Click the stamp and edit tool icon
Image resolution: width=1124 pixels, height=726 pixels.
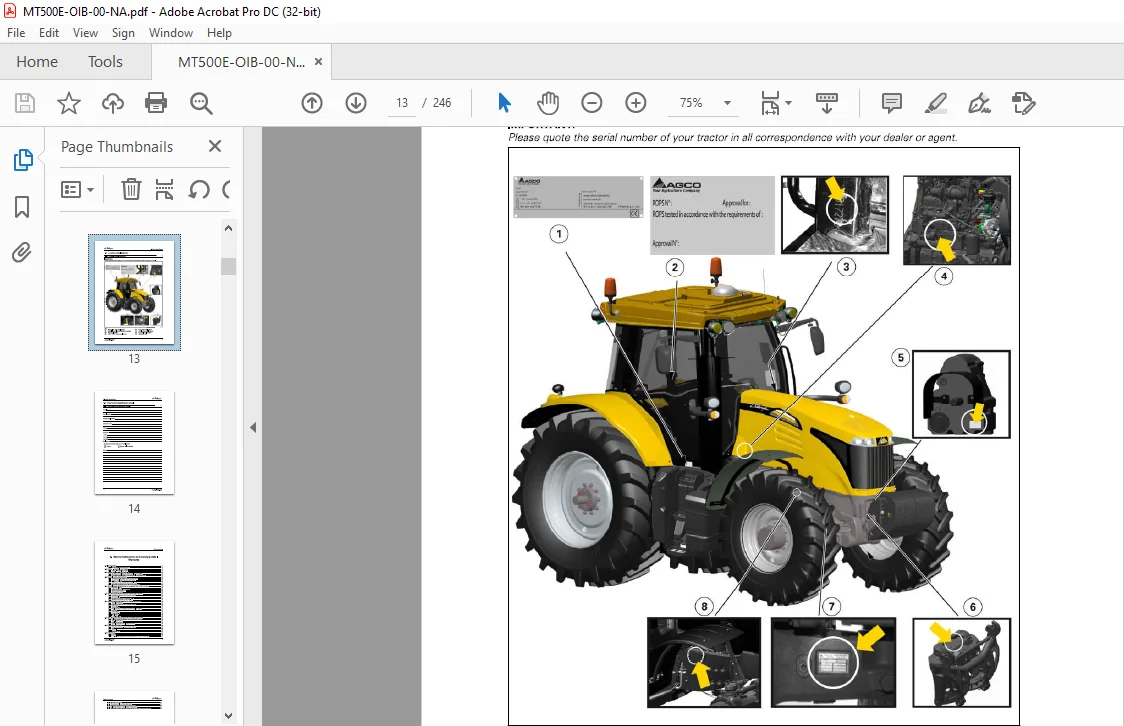tap(1024, 103)
